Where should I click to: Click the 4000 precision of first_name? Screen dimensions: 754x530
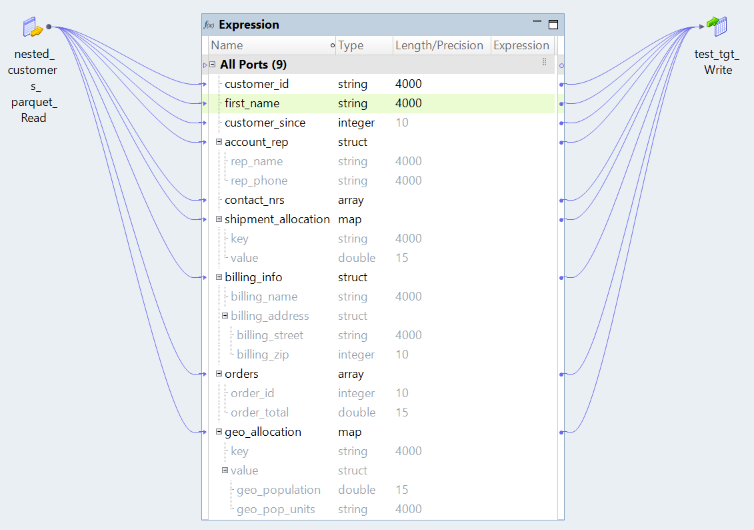(x=408, y=103)
